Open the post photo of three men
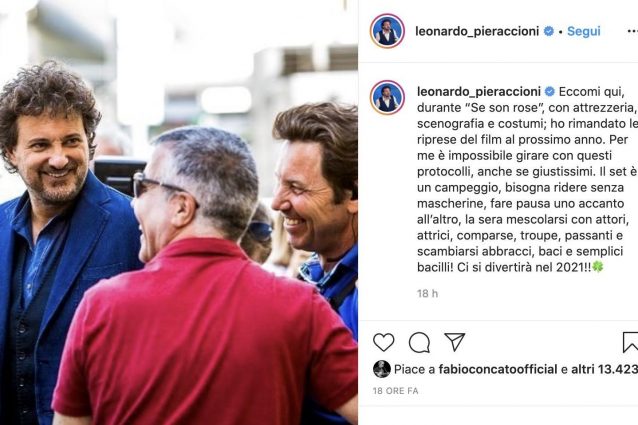The width and height of the screenshot is (638, 425). tap(179, 212)
